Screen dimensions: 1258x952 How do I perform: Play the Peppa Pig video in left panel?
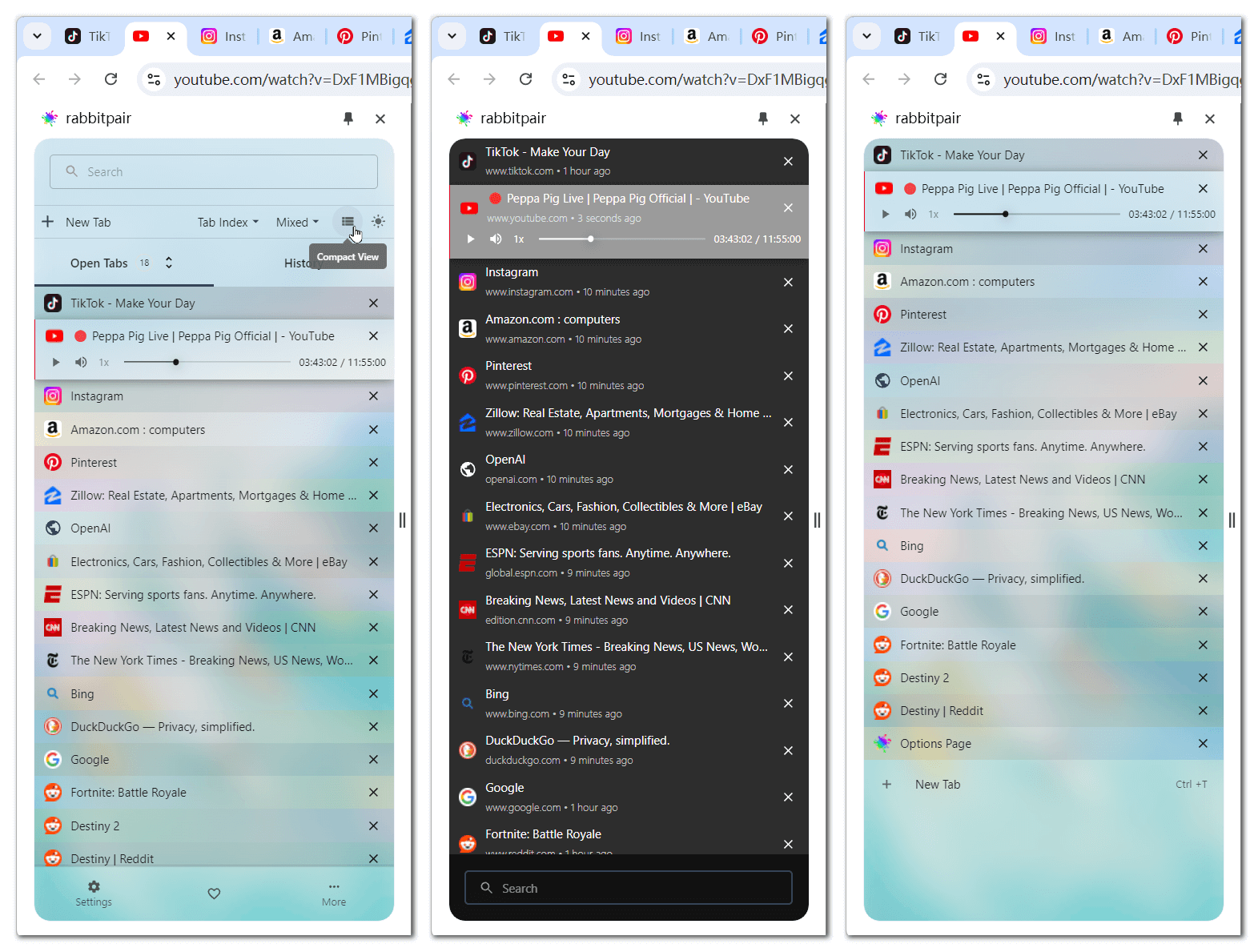(55, 362)
